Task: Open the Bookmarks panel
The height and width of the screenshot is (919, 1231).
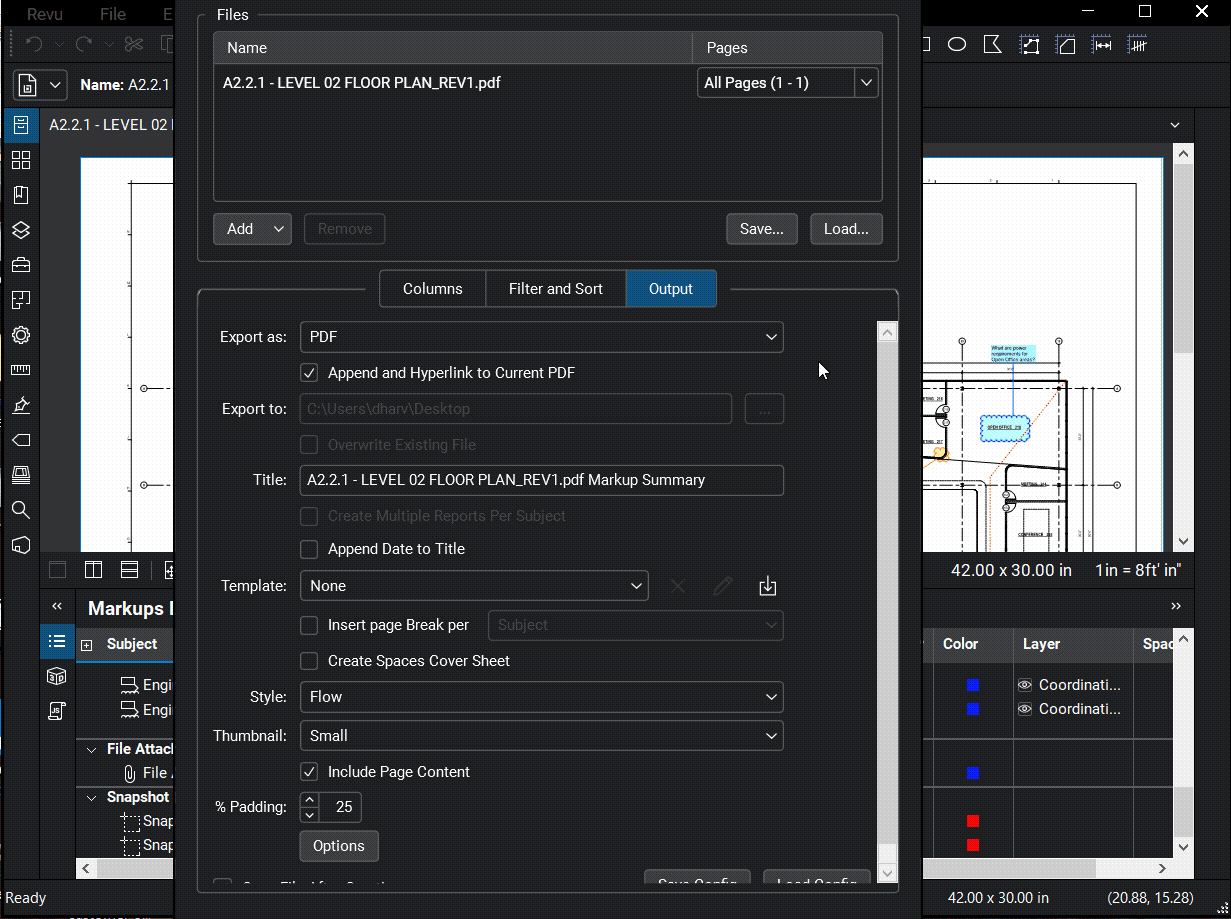Action: pos(21,194)
